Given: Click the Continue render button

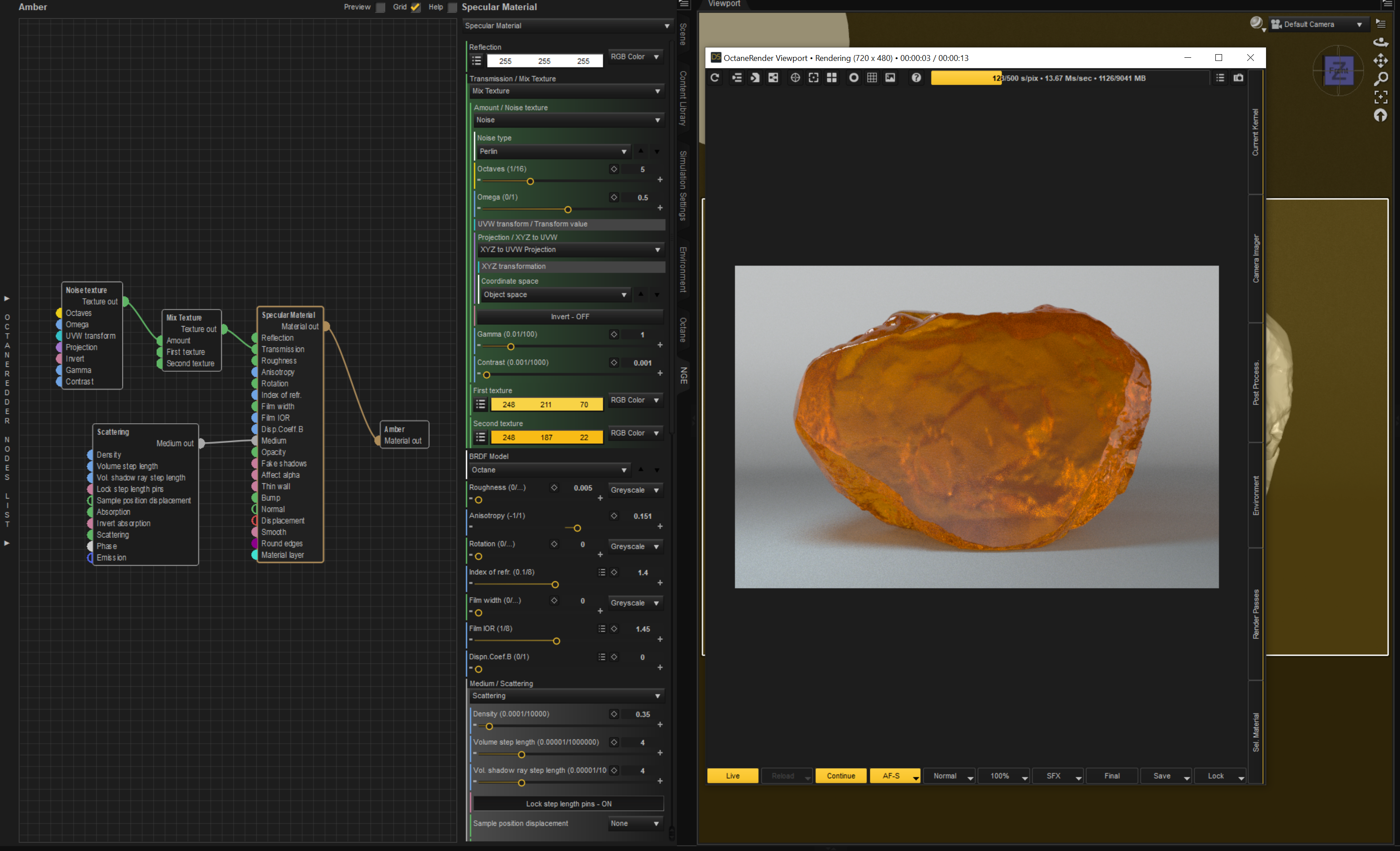Looking at the screenshot, I should point(840,776).
